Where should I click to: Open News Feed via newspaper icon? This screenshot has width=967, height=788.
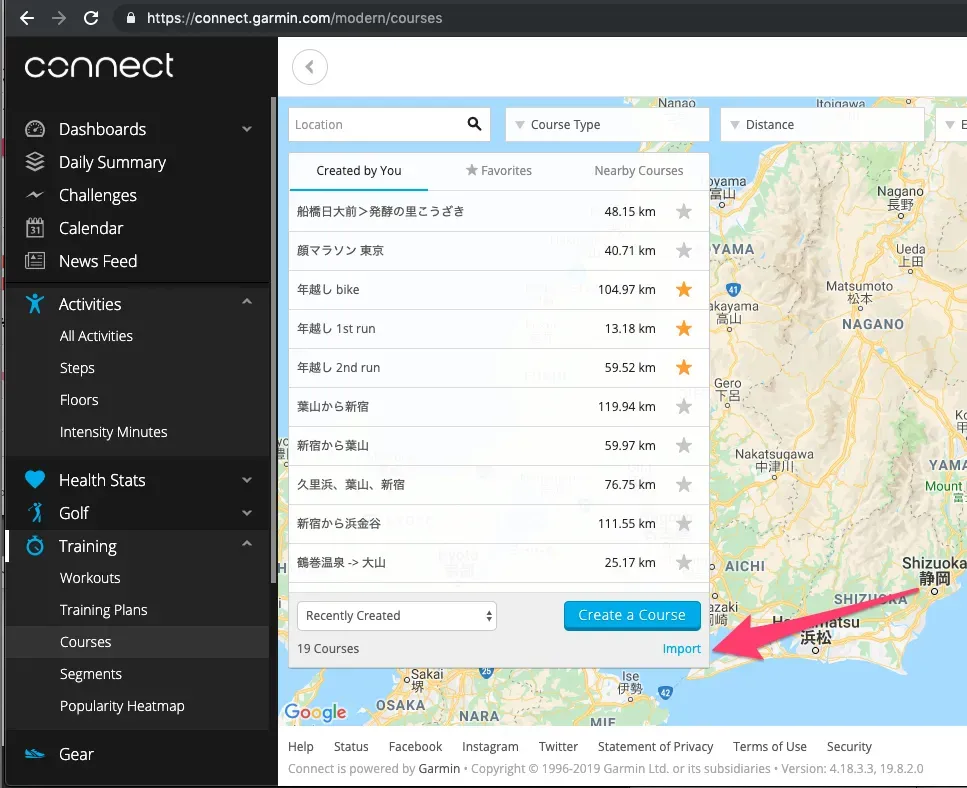[x=33, y=261]
